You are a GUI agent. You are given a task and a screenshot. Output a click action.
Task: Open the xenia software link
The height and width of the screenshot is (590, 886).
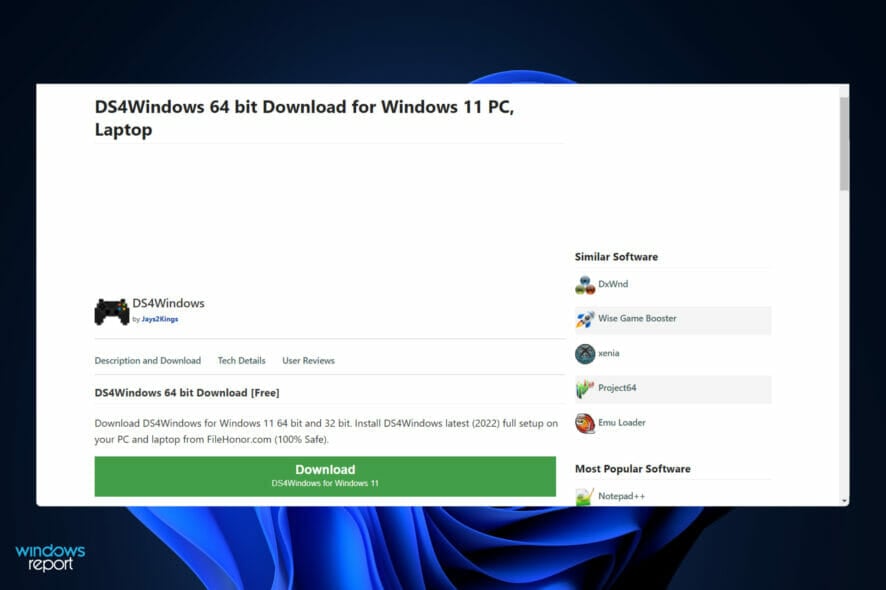610,353
